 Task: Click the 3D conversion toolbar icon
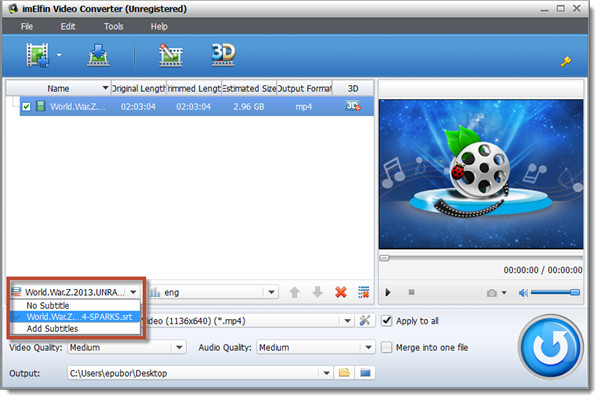tap(223, 55)
